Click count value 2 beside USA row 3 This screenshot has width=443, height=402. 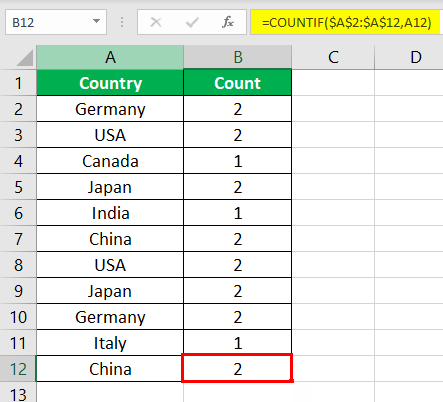237,135
